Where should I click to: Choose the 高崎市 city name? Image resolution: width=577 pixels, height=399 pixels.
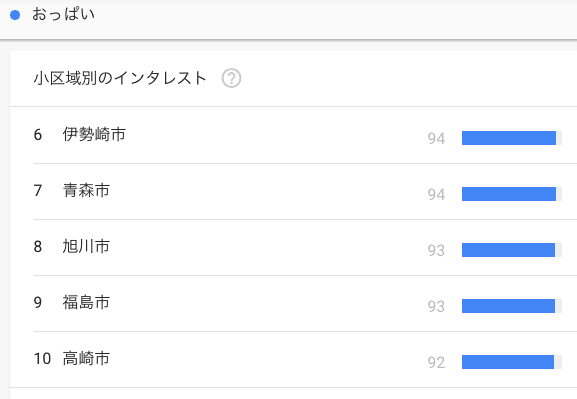tap(86, 358)
